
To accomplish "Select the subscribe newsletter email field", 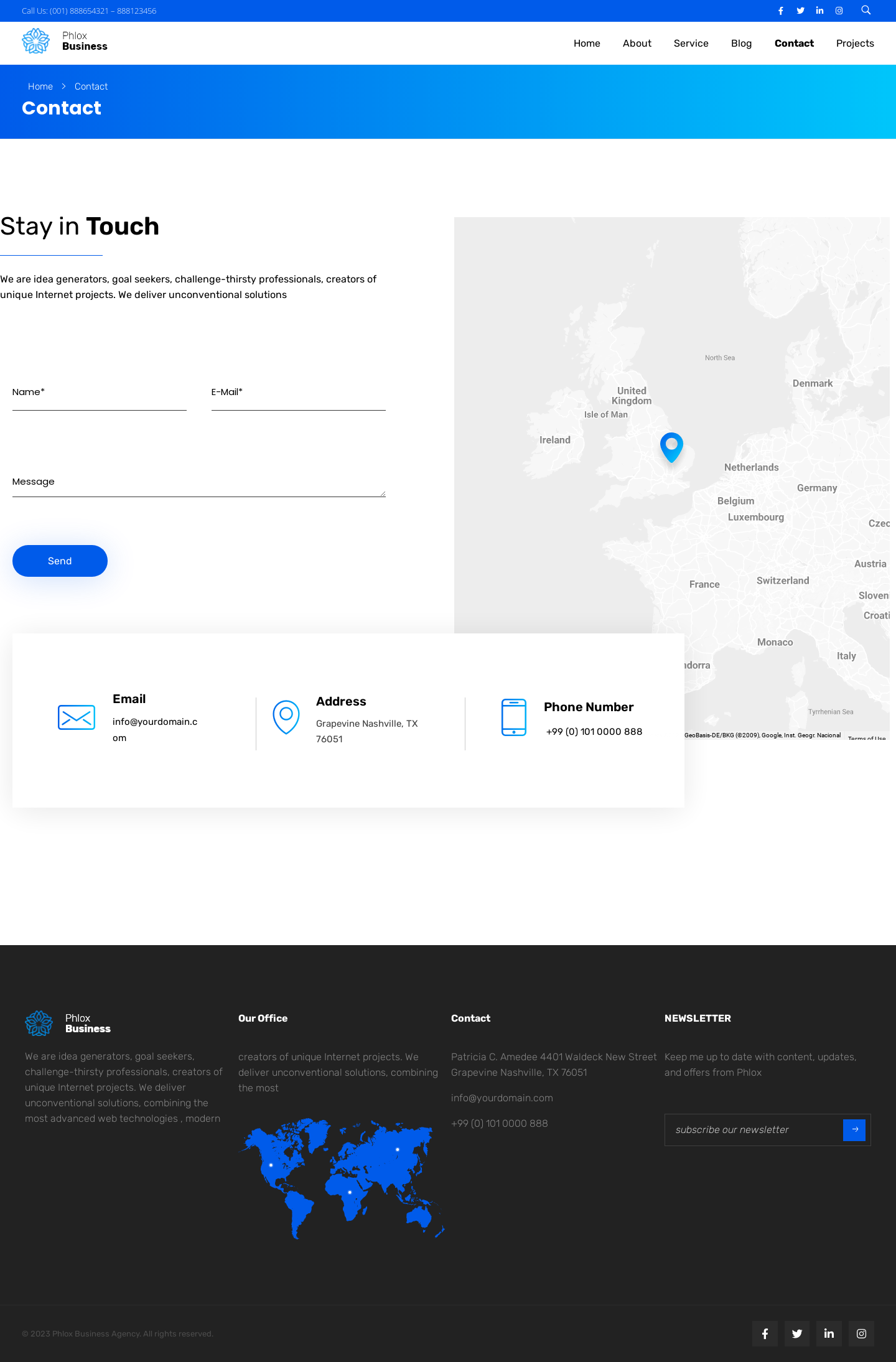I will coord(753,1129).
